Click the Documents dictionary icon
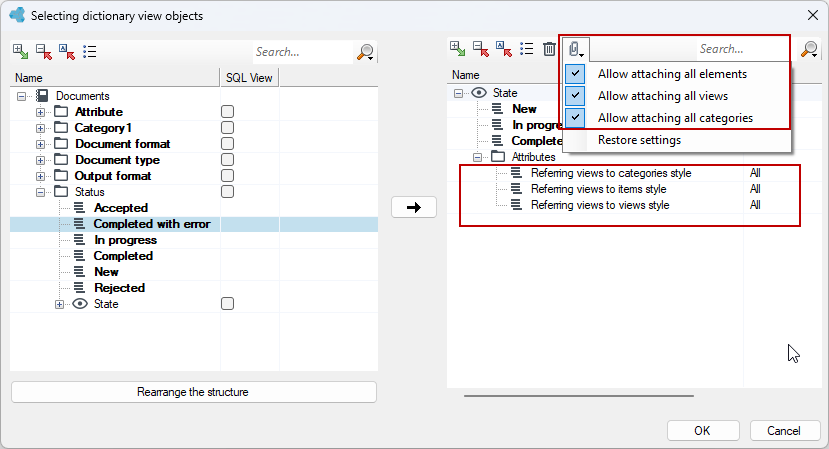The width and height of the screenshot is (829, 449). click(42, 96)
